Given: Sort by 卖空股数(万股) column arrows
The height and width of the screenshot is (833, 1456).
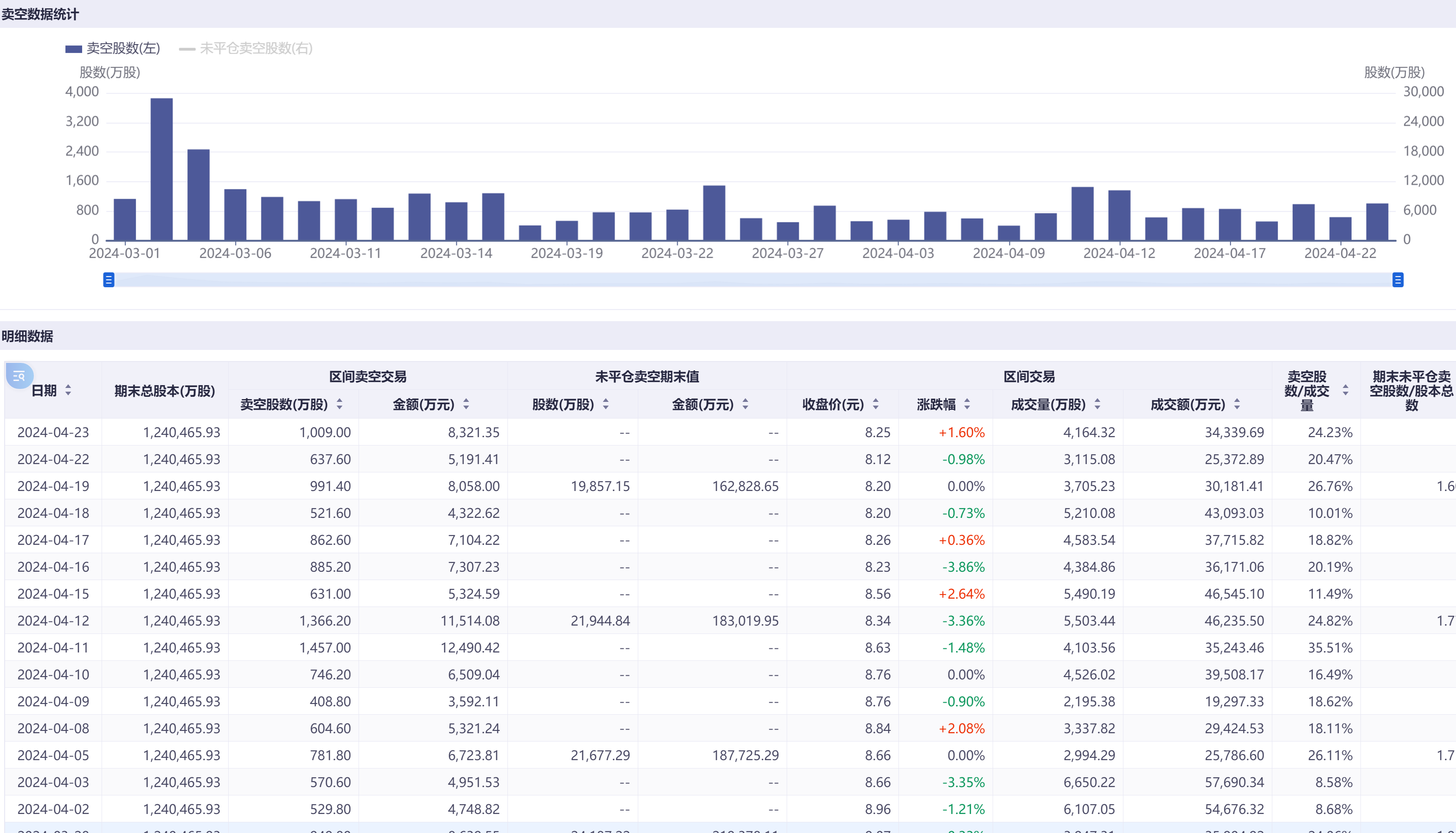Looking at the screenshot, I should pyautogui.click(x=340, y=405).
